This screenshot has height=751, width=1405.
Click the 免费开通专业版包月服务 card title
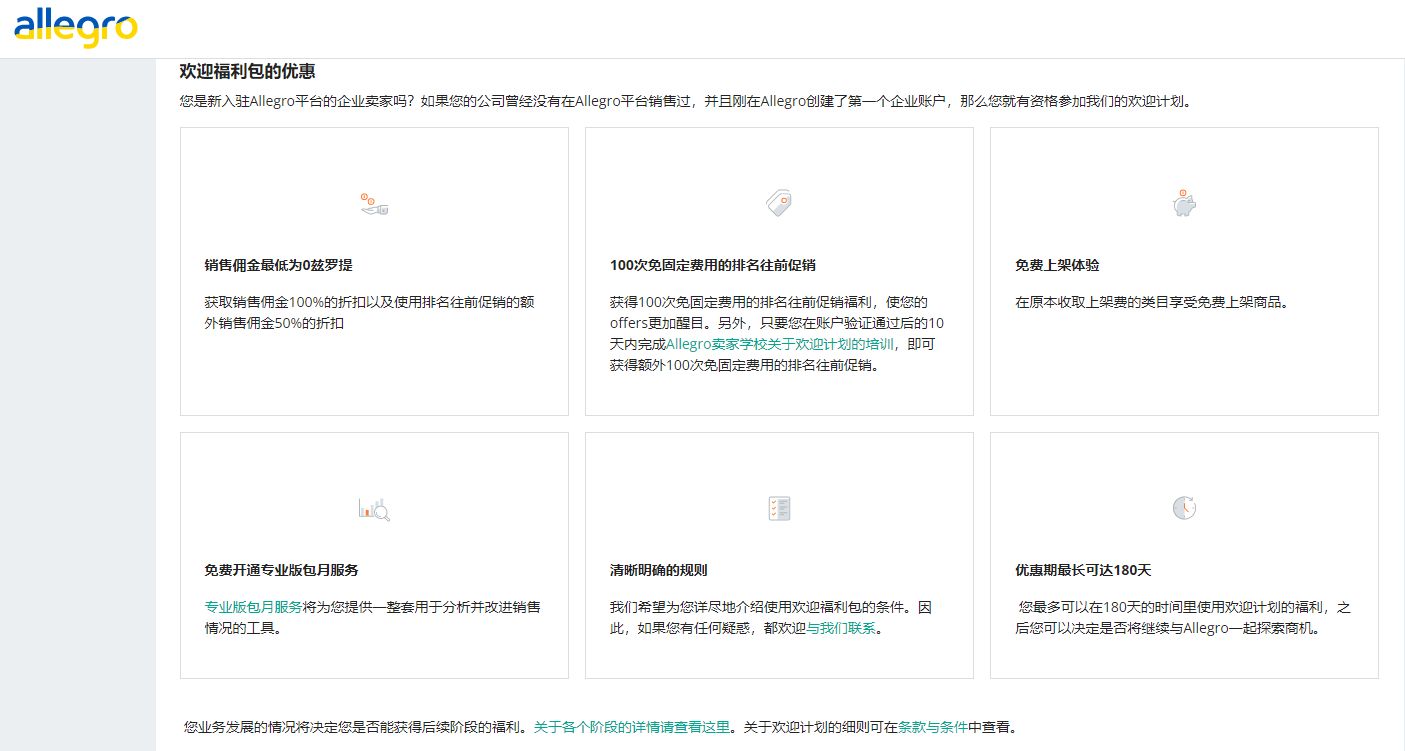281,570
